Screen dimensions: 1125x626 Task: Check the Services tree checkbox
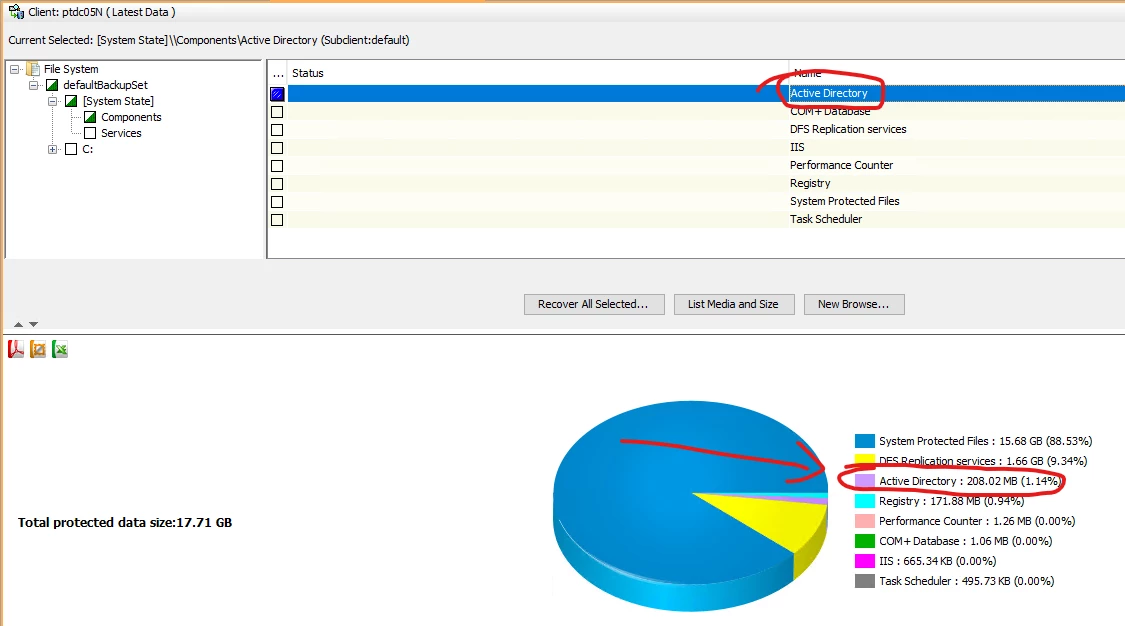point(90,133)
